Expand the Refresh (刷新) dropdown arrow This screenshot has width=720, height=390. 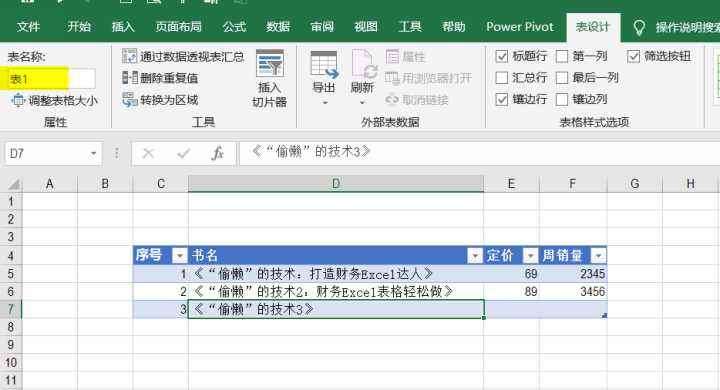click(x=362, y=103)
